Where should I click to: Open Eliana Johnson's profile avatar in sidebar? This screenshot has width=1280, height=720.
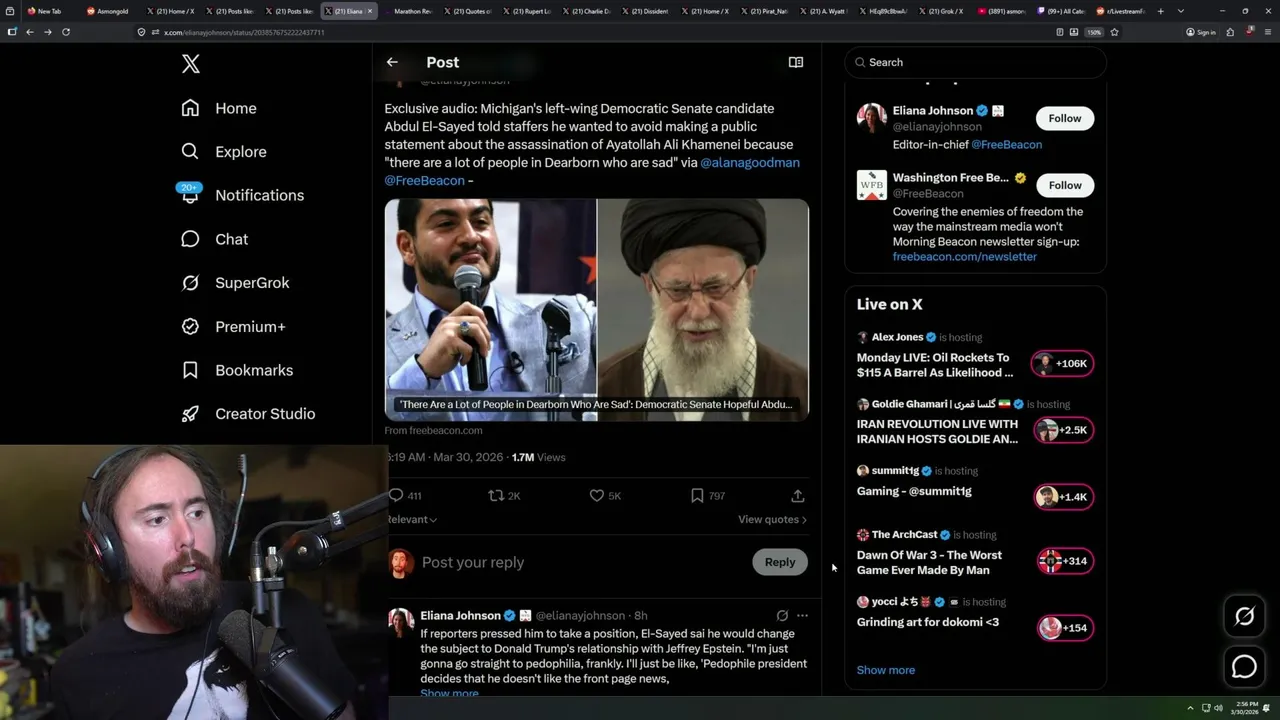tap(872, 118)
